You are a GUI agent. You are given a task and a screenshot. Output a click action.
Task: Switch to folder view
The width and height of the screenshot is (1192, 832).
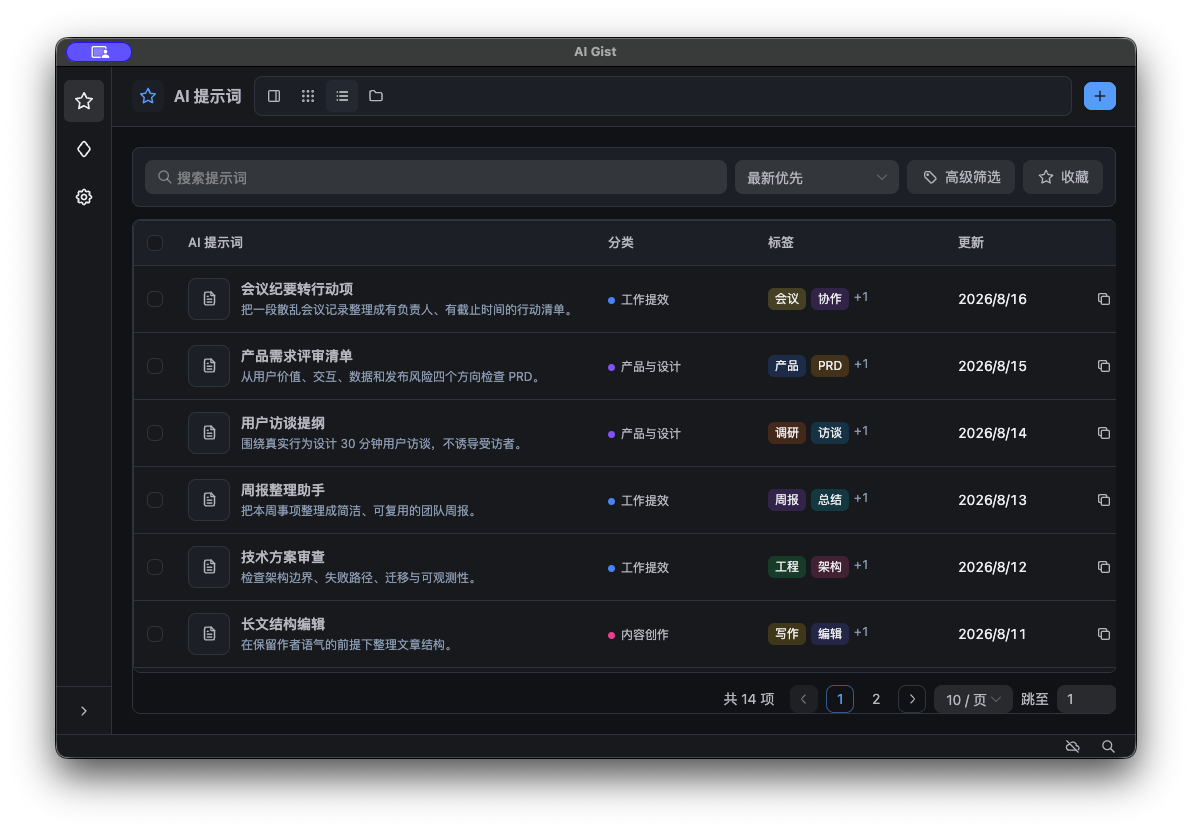(376, 96)
